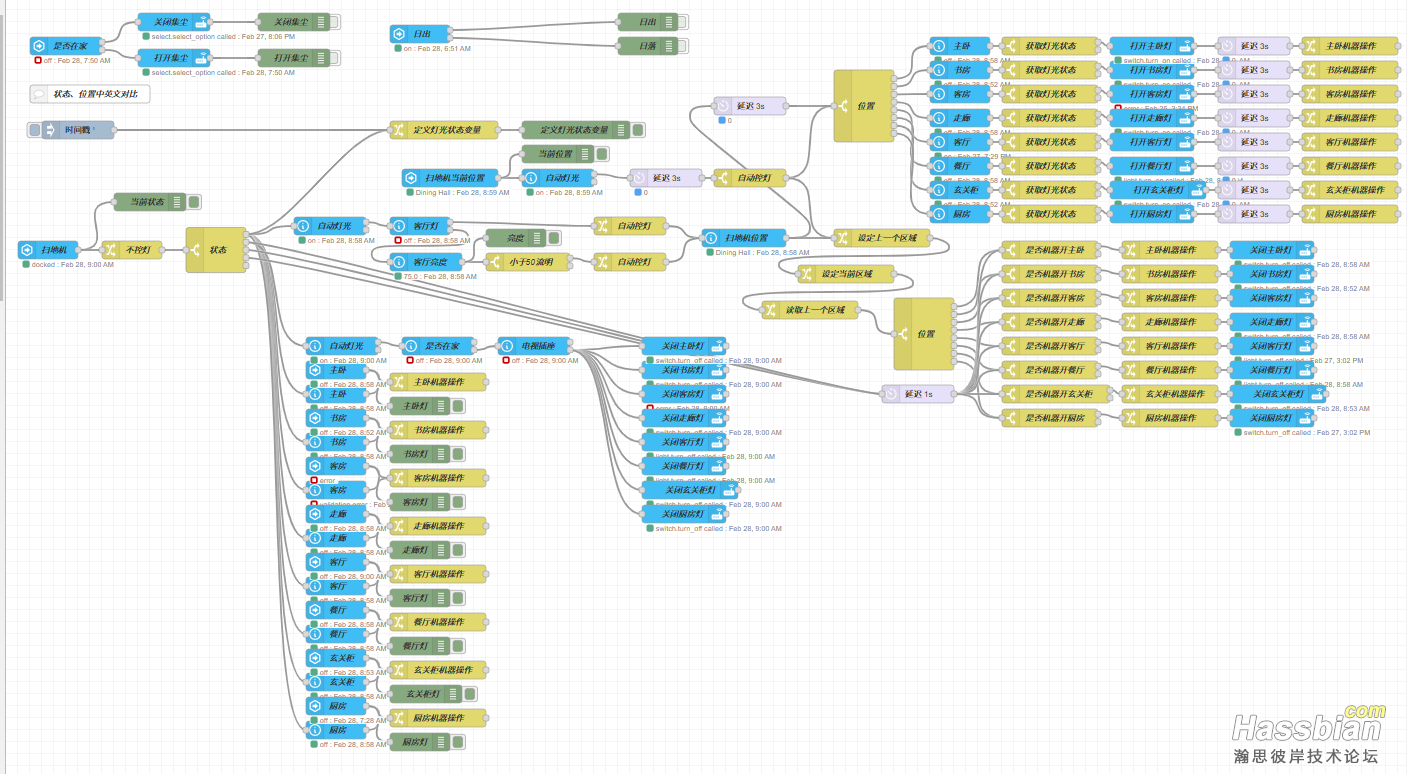Click status text 'on : Feb 28, 6:51 AM'
This screenshot has height=774, width=1407.
[x=437, y=48]
